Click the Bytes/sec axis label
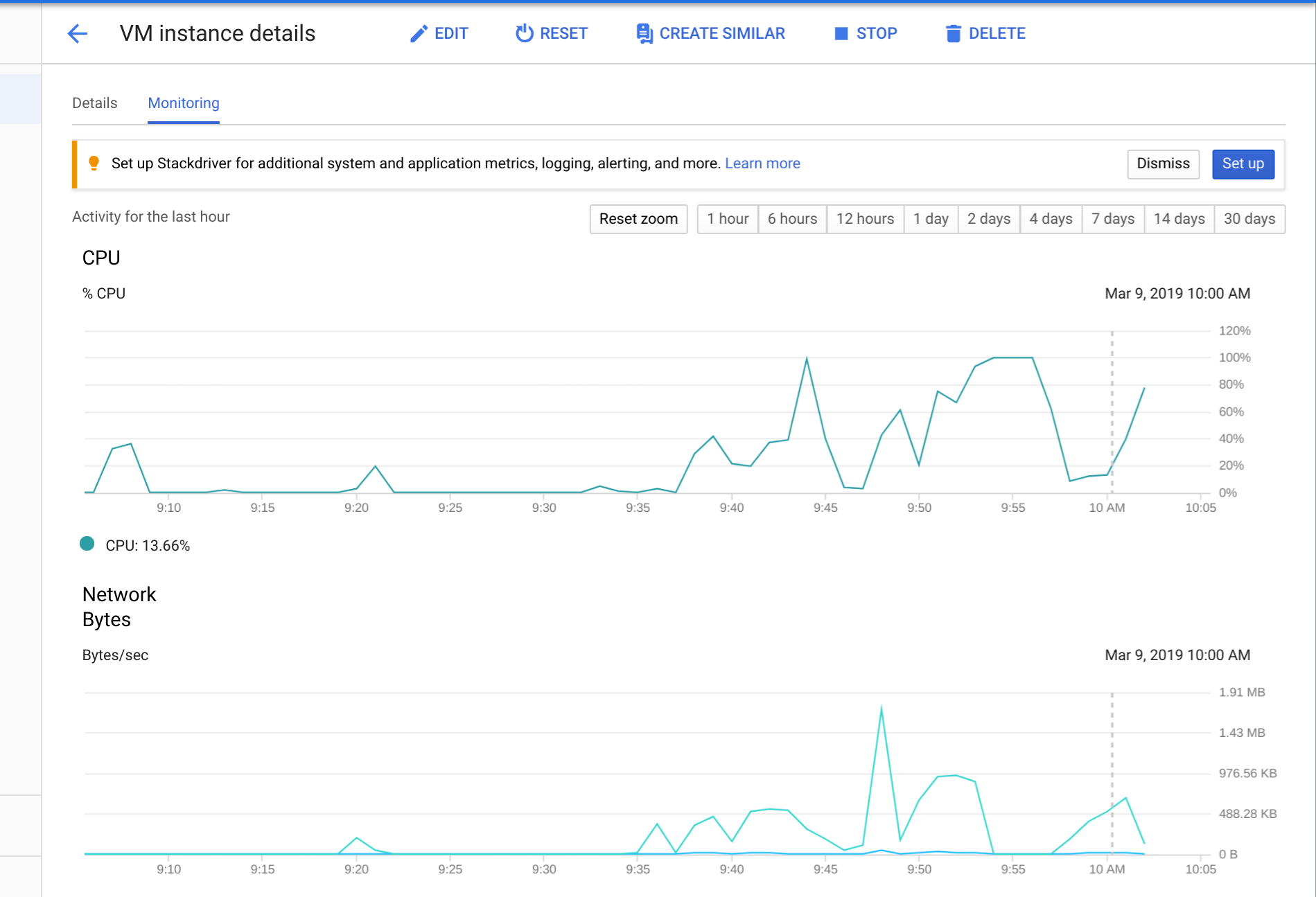This screenshot has height=897, width=1316. (115, 655)
